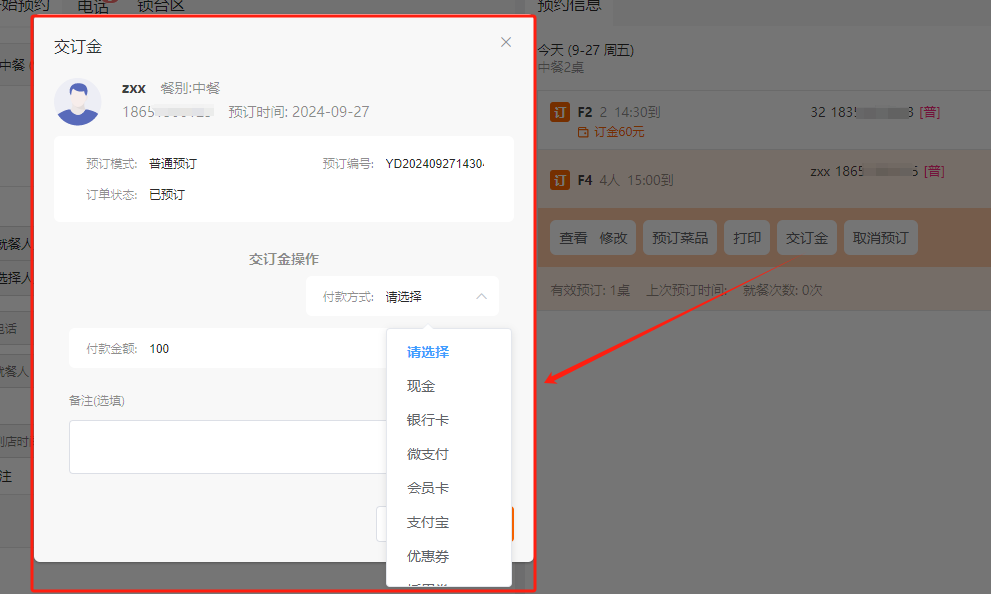This screenshot has height=594, width=991.
Task: Choose 现金 from the payment method list
Action: tap(421, 386)
